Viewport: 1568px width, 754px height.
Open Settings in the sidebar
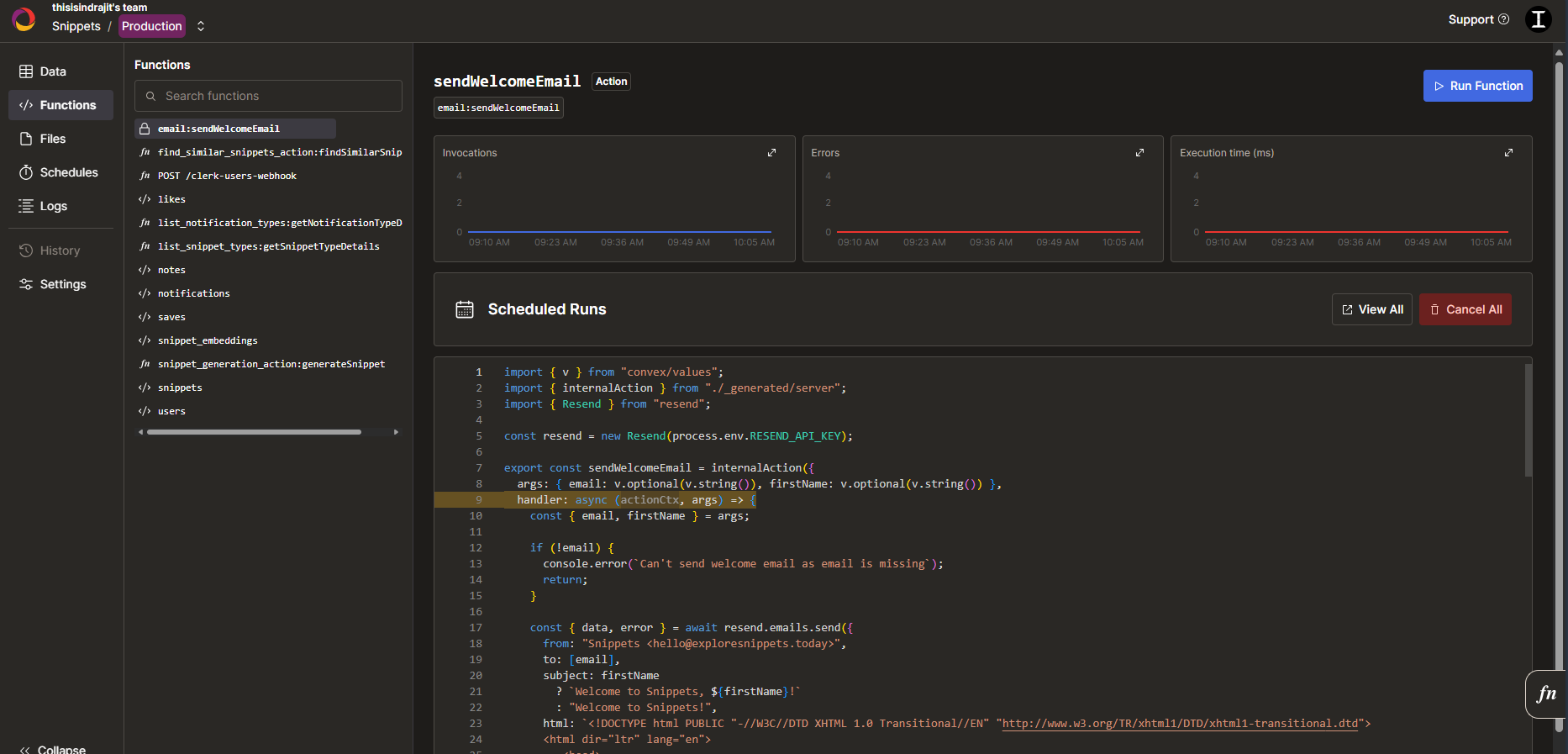tap(61, 284)
